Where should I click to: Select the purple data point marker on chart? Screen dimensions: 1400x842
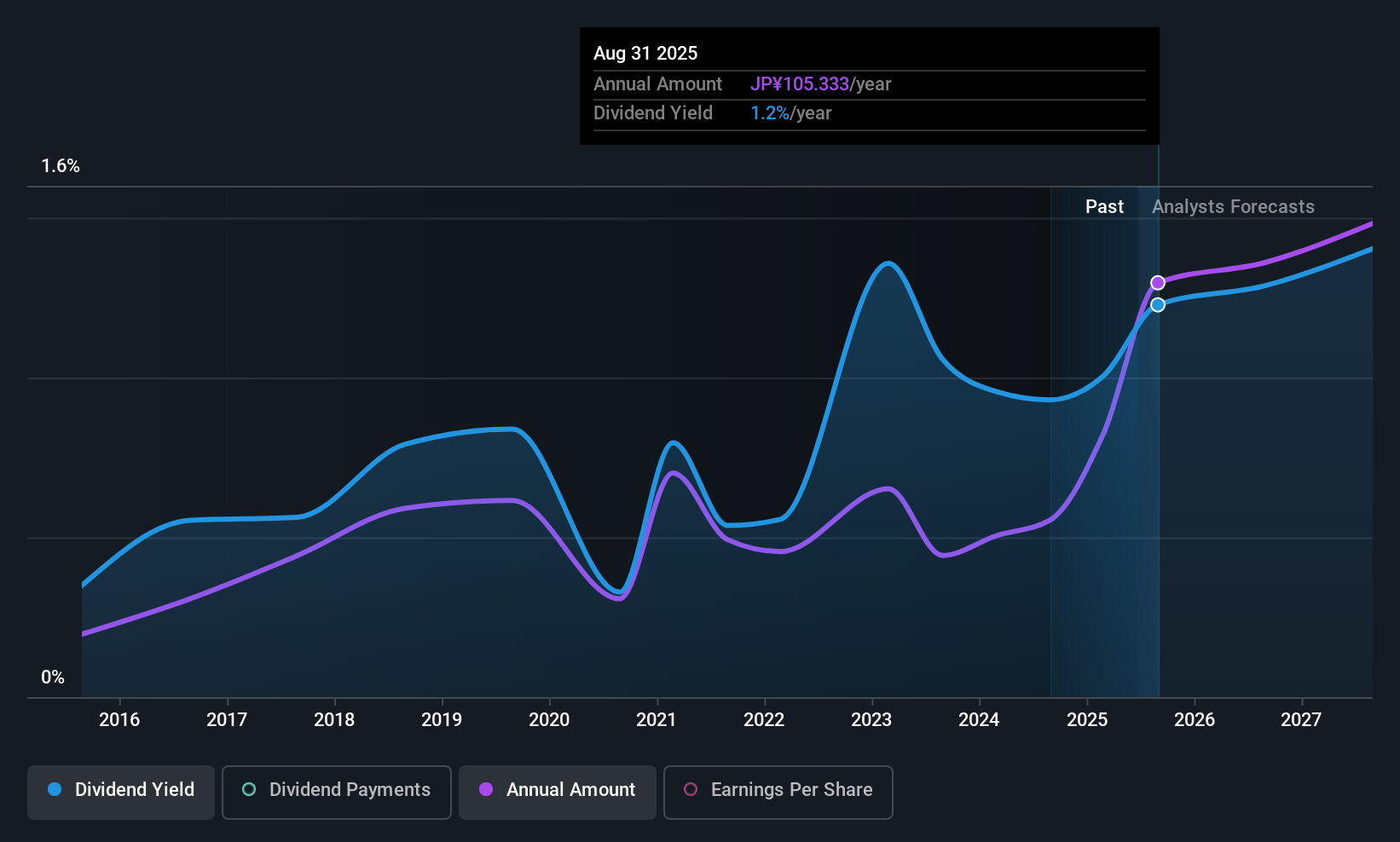point(1158,283)
